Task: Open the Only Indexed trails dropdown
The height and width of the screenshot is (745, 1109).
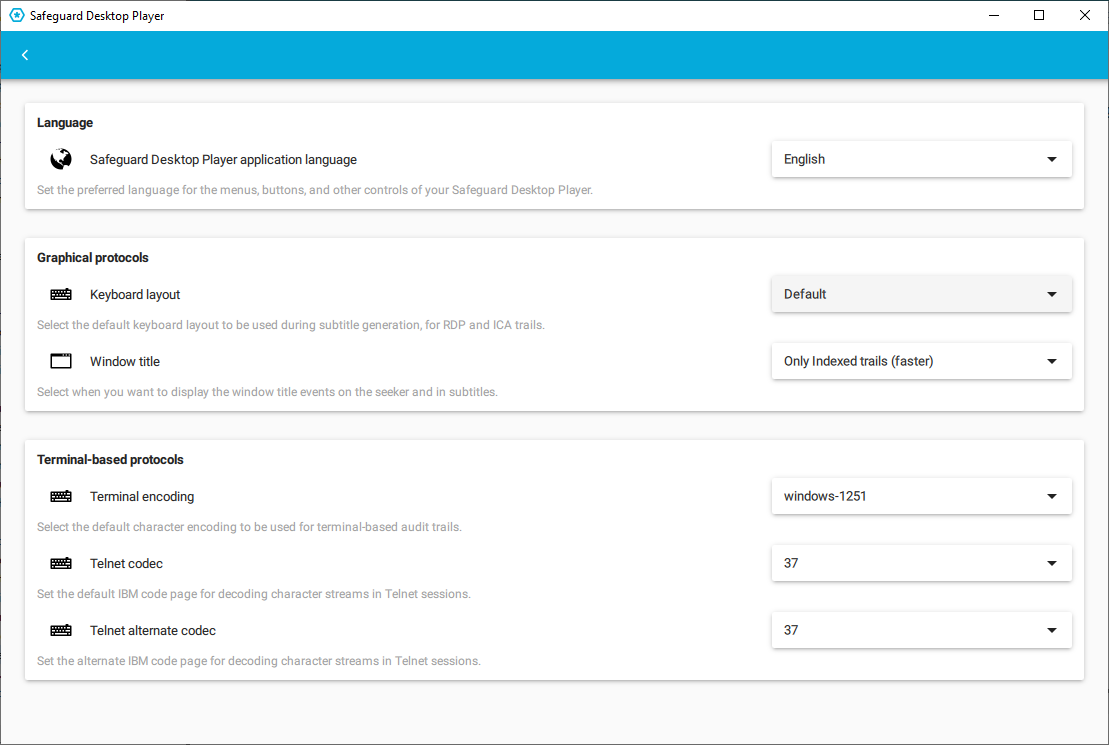Action: 922,361
